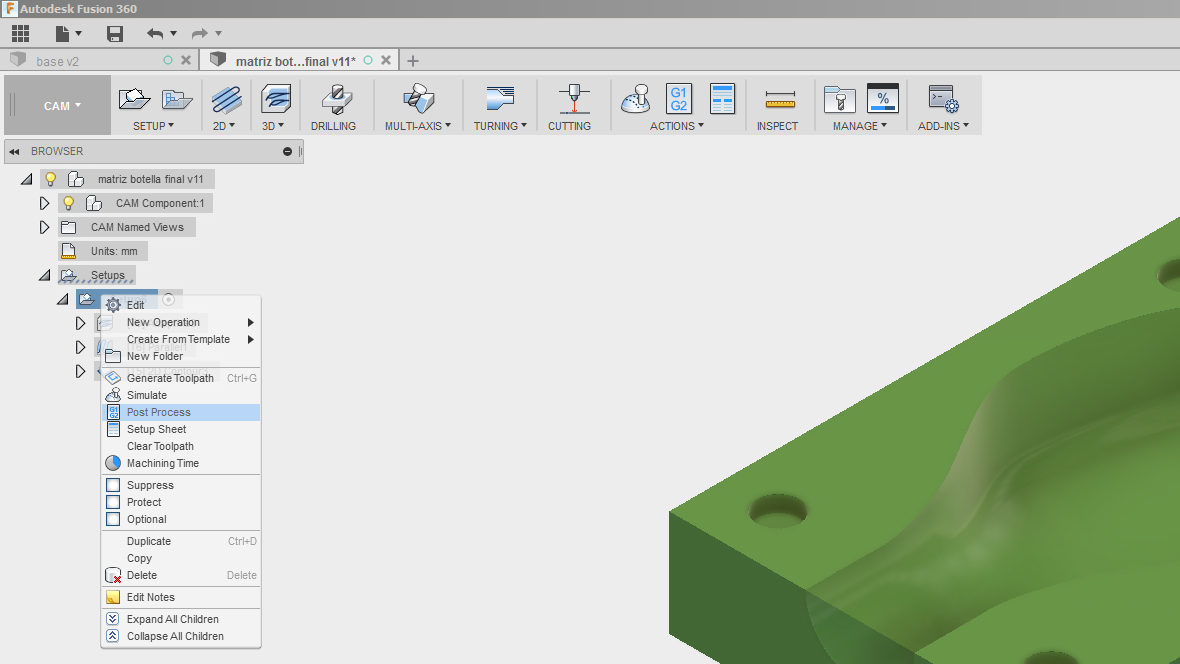This screenshot has height=664, width=1180.
Task: Expand the CAM Component:1 tree node
Action: pos(44,203)
